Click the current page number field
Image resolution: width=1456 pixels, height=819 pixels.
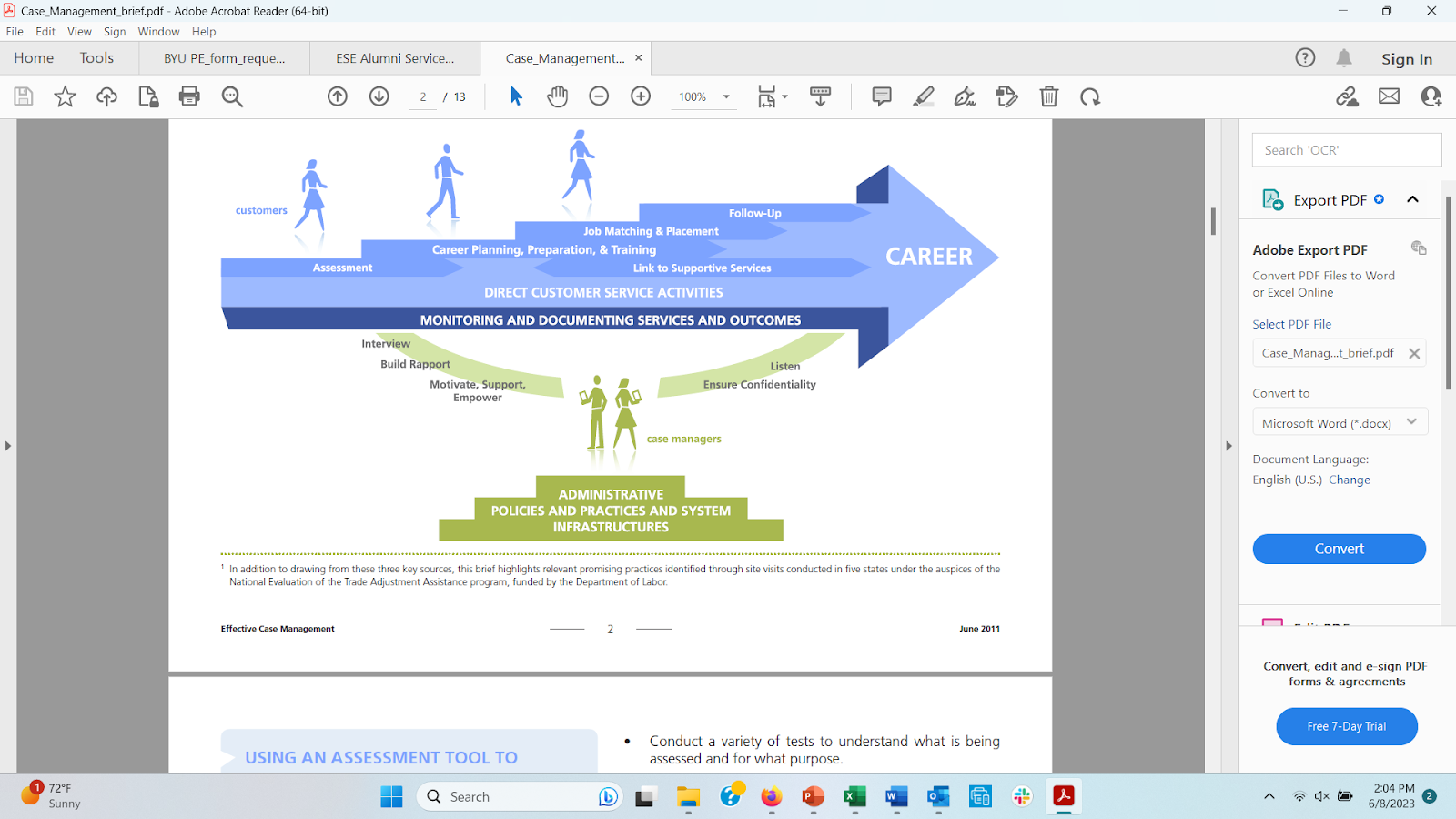tap(423, 96)
